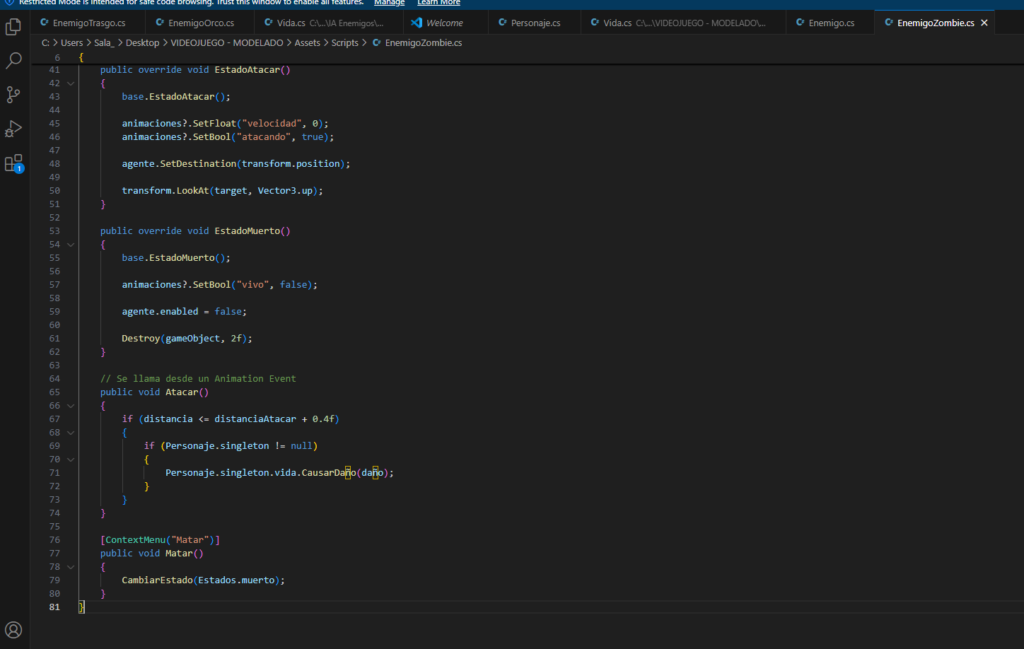Collapse the fold at line 68
This screenshot has width=1024, height=649.
tap(71, 433)
